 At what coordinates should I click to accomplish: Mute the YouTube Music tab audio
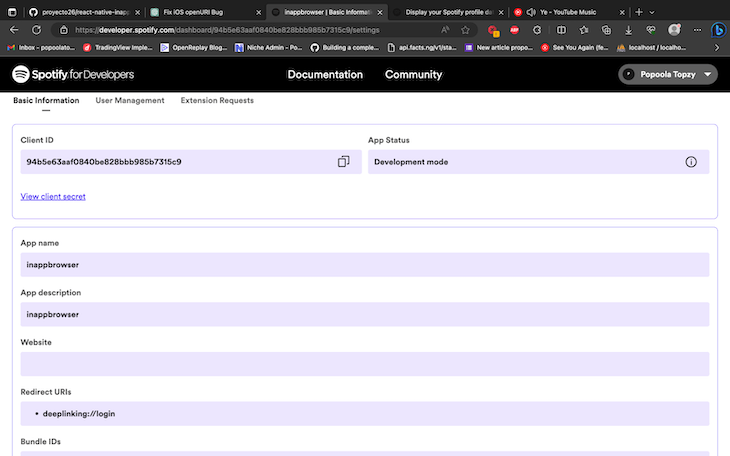click(x=529, y=12)
